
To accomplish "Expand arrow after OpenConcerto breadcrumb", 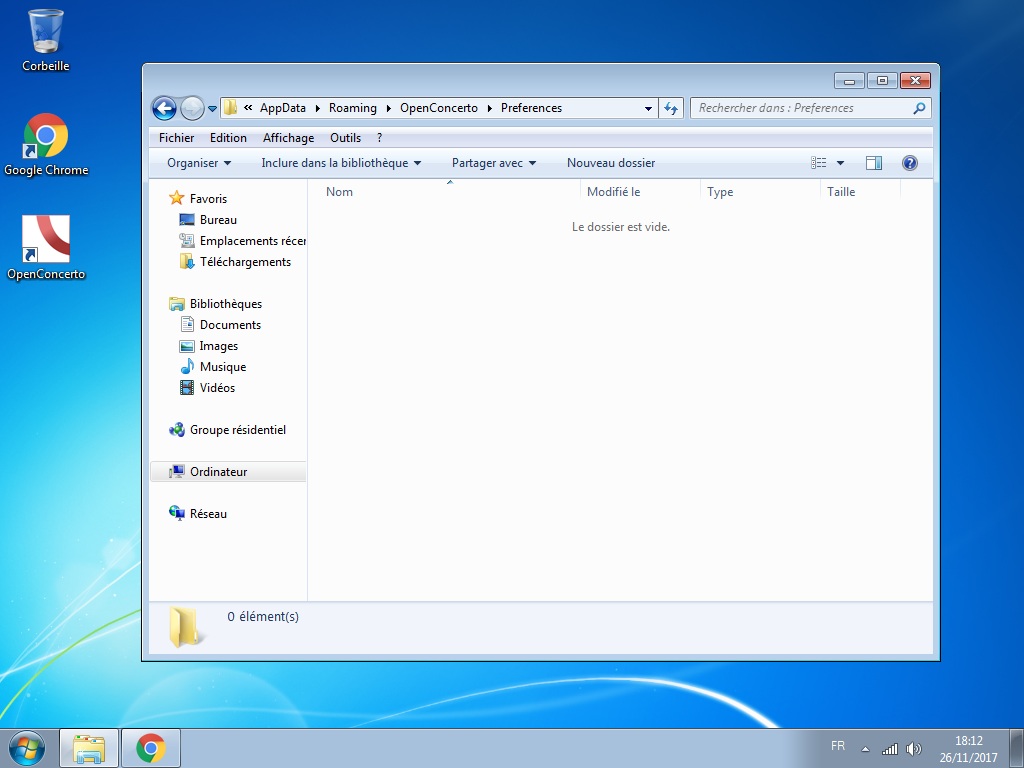I will (490, 108).
